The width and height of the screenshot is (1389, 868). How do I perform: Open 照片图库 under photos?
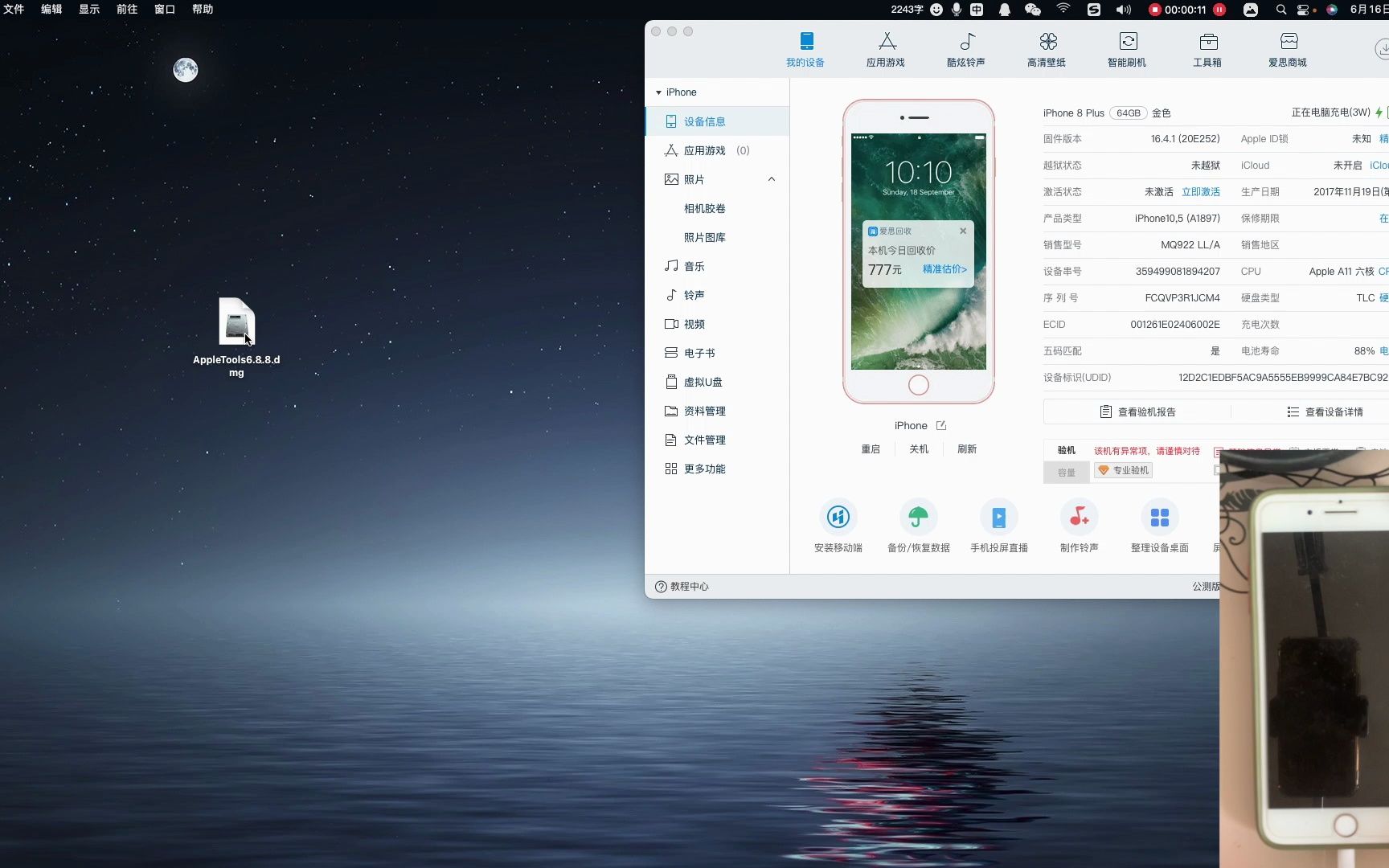[x=705, y=237]
